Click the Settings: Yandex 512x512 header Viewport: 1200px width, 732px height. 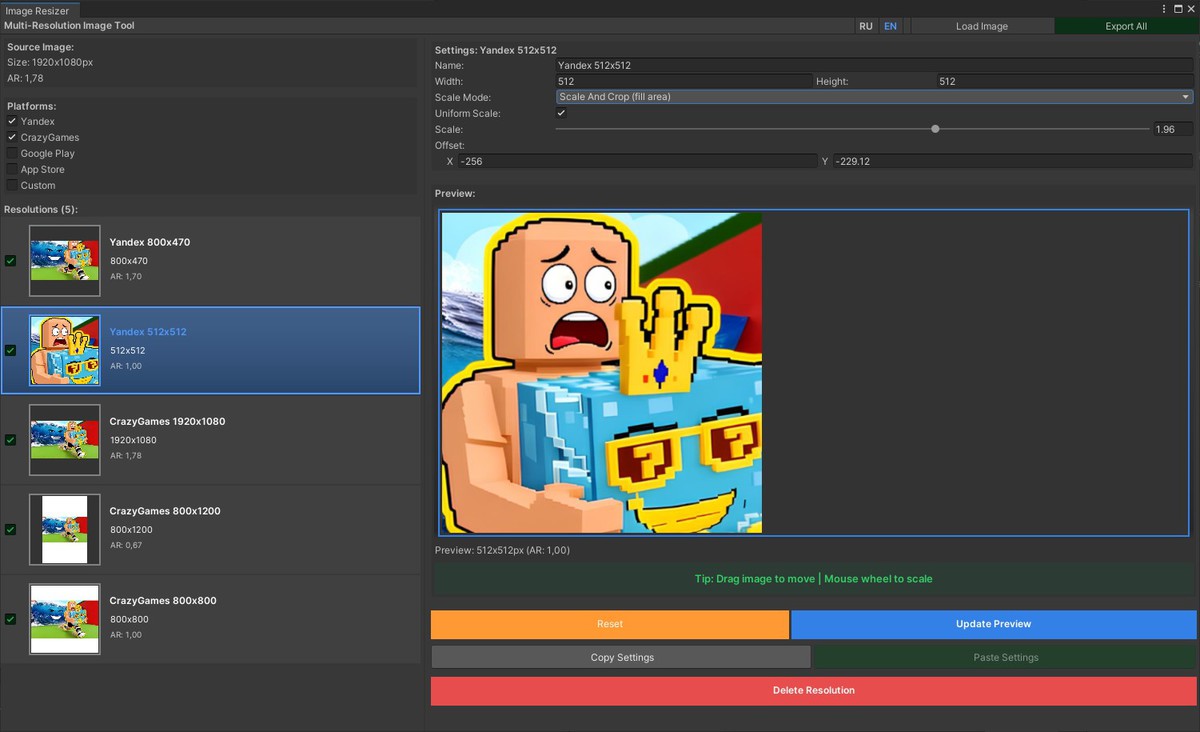click(496, 49)
